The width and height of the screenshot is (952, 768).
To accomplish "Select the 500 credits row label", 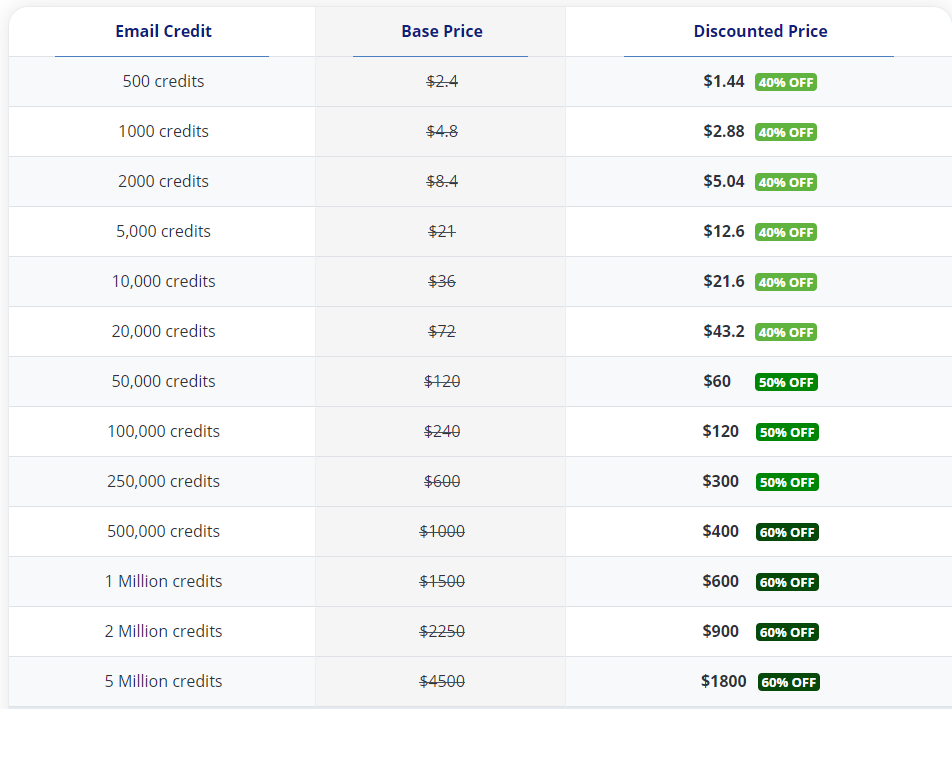I will point(163,81).
